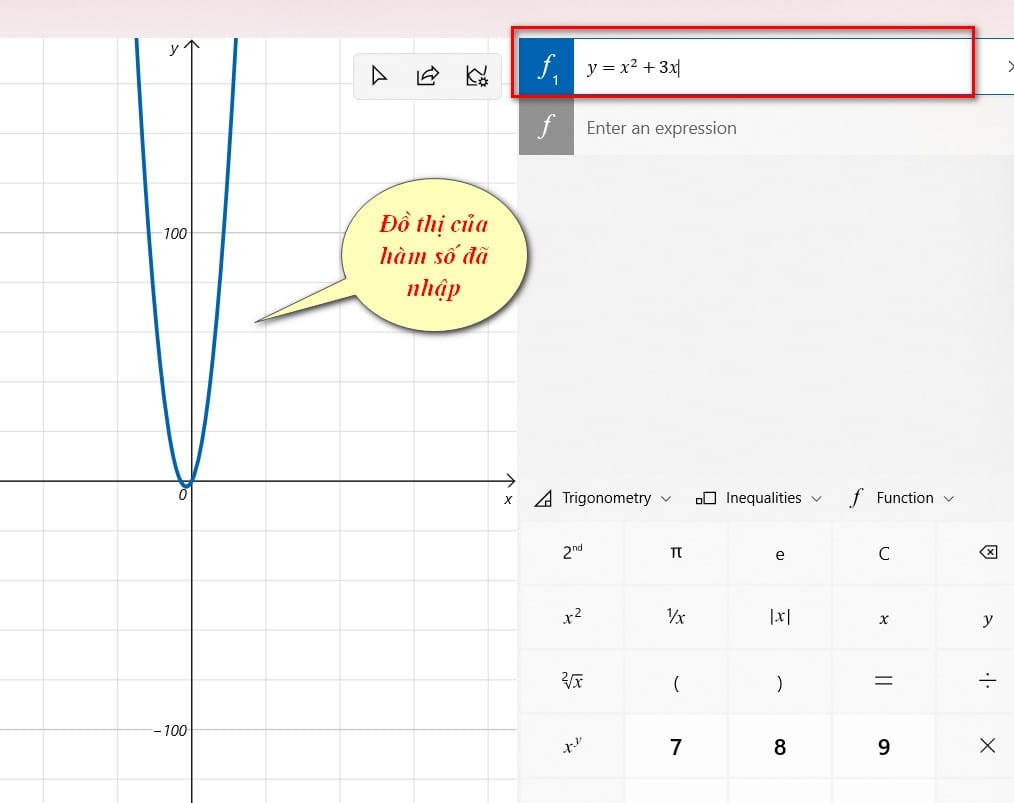This screenshot has height=803, width=1014.
Task: Click the number 8 key
Action: tap(780, 746)
